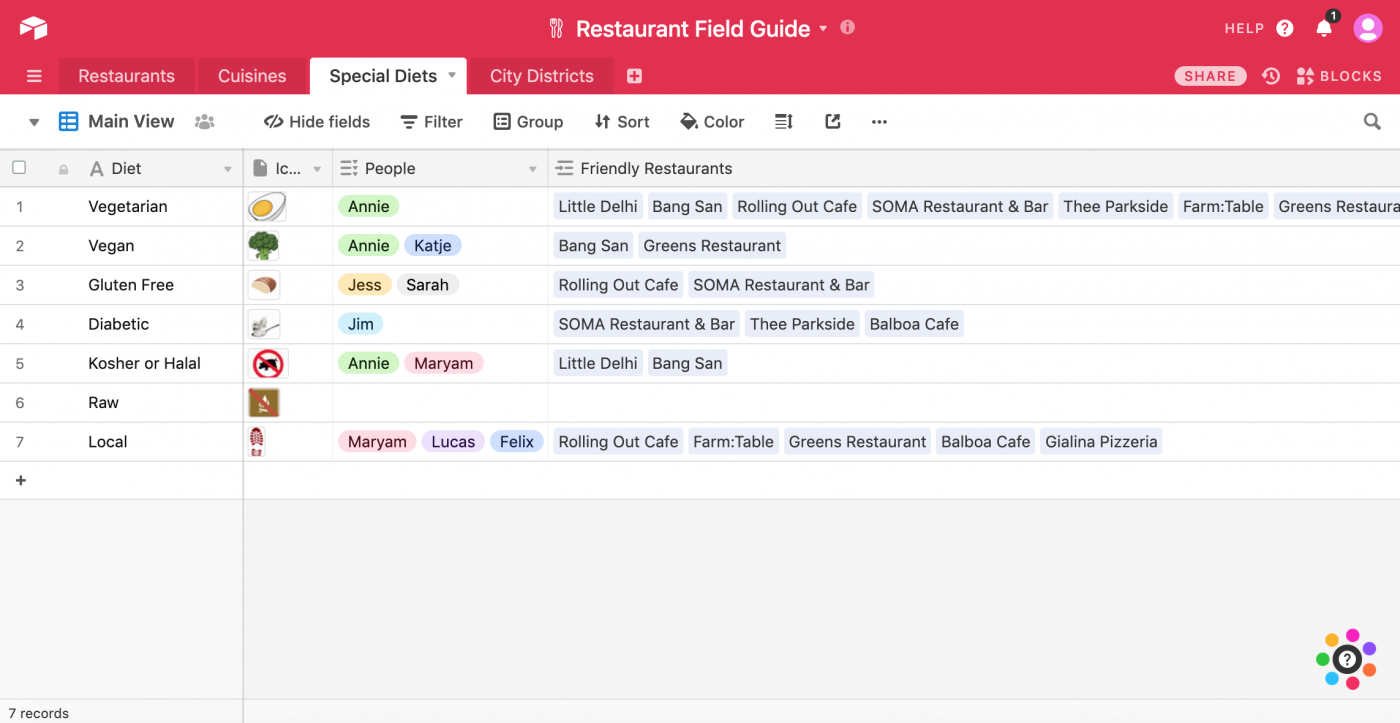Open the view switcher arrow beside Main View
1400x723 pixels.
tap(34, 122)
